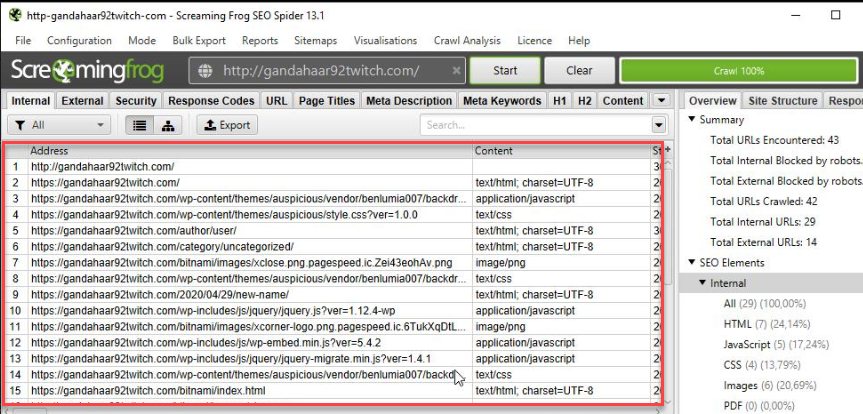
Task: Click the Screaming Frog title bar logo
Action: [x=15, y=15]
